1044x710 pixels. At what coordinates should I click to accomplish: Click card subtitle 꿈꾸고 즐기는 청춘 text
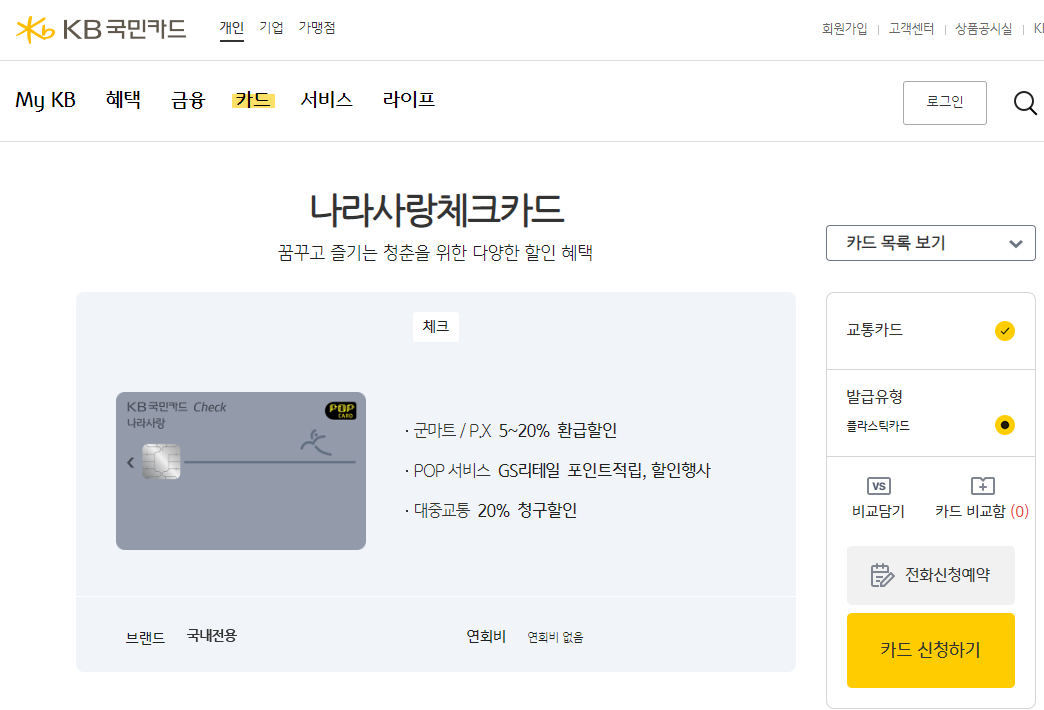coord(435,253)
